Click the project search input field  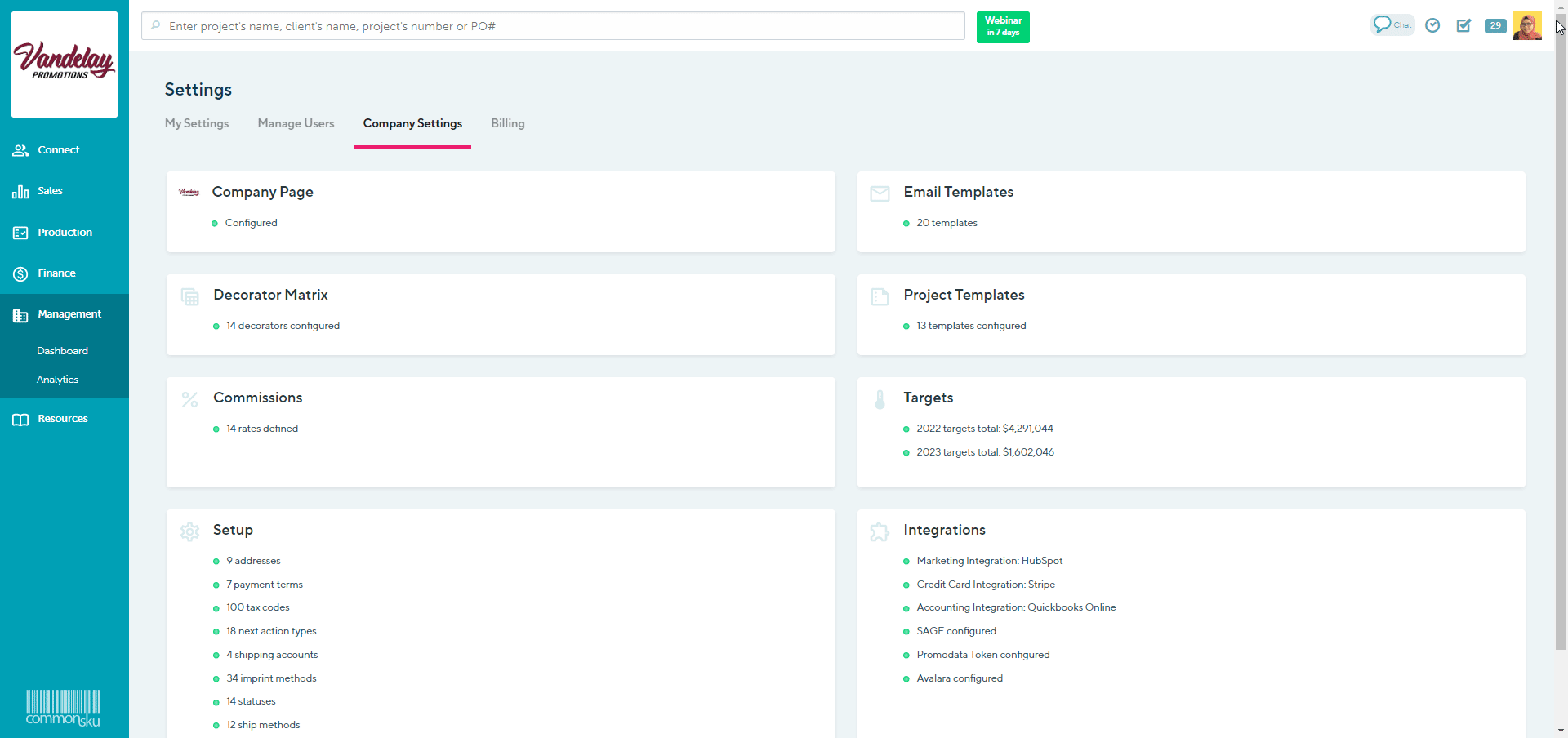[555, 26]
